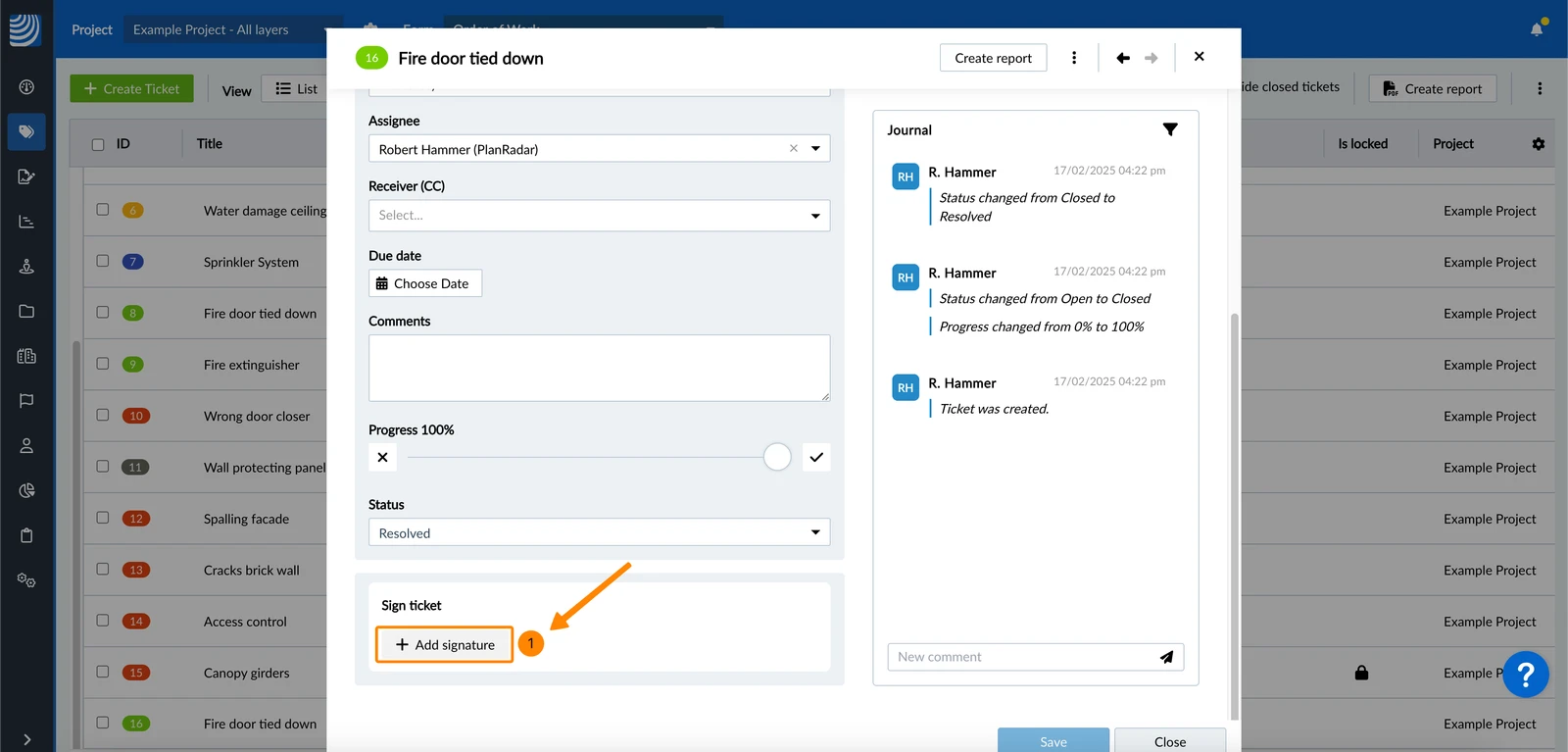Click the Create report button in dialog
Image resolution: width=1568 pixels, height=752 pixels.
click(993, 58)
